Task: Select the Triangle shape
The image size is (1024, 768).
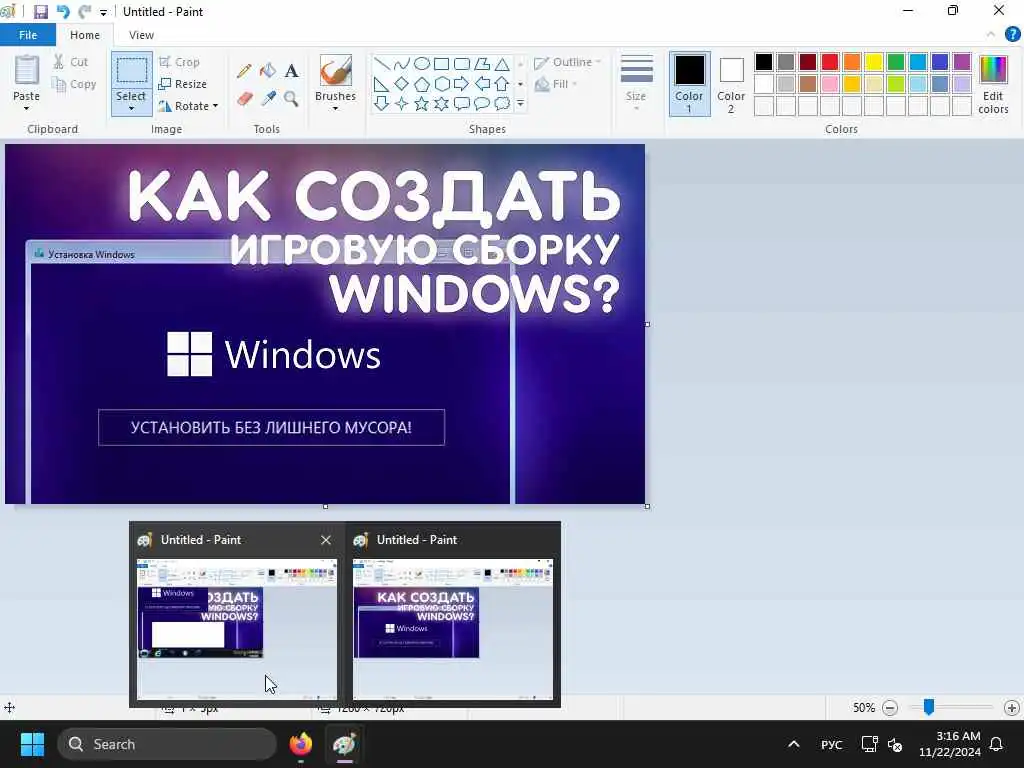Action: [x=502, y=64]
